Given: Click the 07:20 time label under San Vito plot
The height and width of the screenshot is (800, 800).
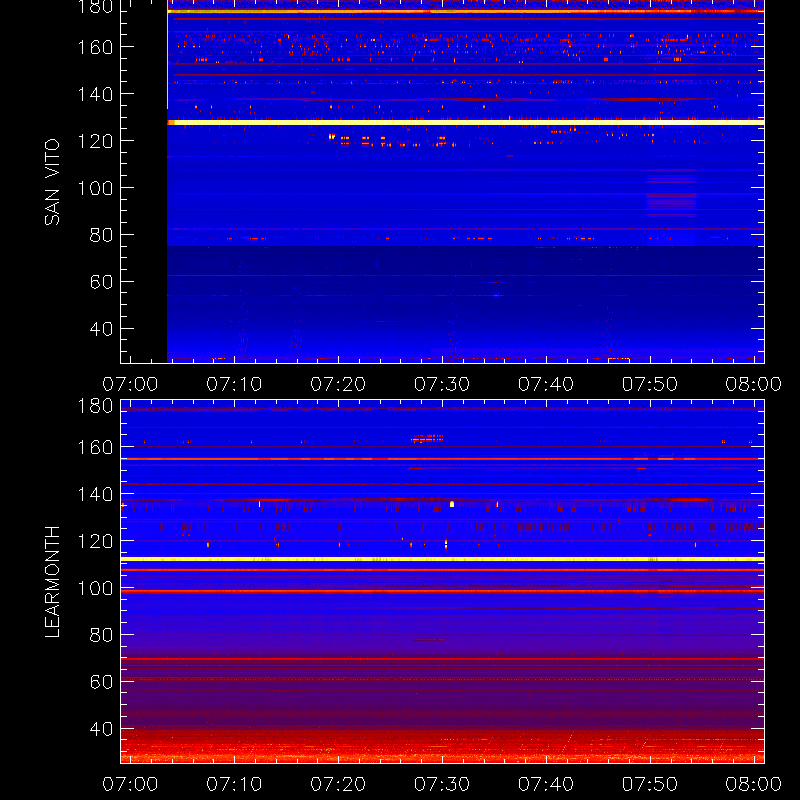Looking at the screenshot, I should 338,384.
